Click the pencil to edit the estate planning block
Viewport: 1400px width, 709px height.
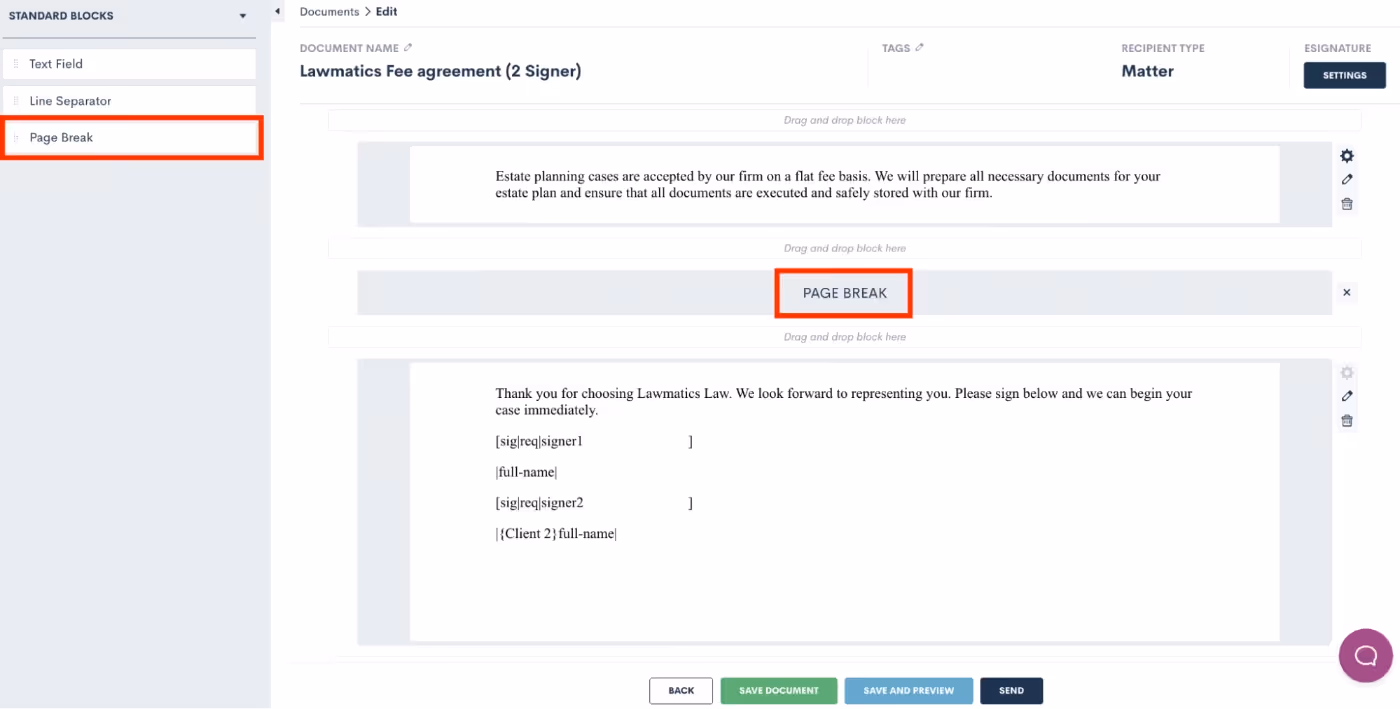click(1347, 179)
